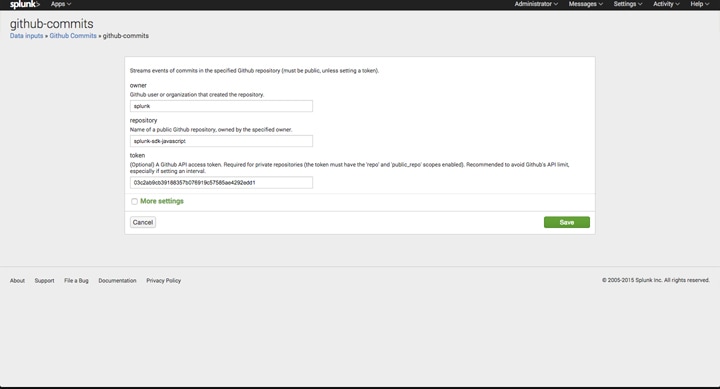Click the 'owner' field label
Image resolution: width=720 pixels, height=389 pixels.
(138, 85)
